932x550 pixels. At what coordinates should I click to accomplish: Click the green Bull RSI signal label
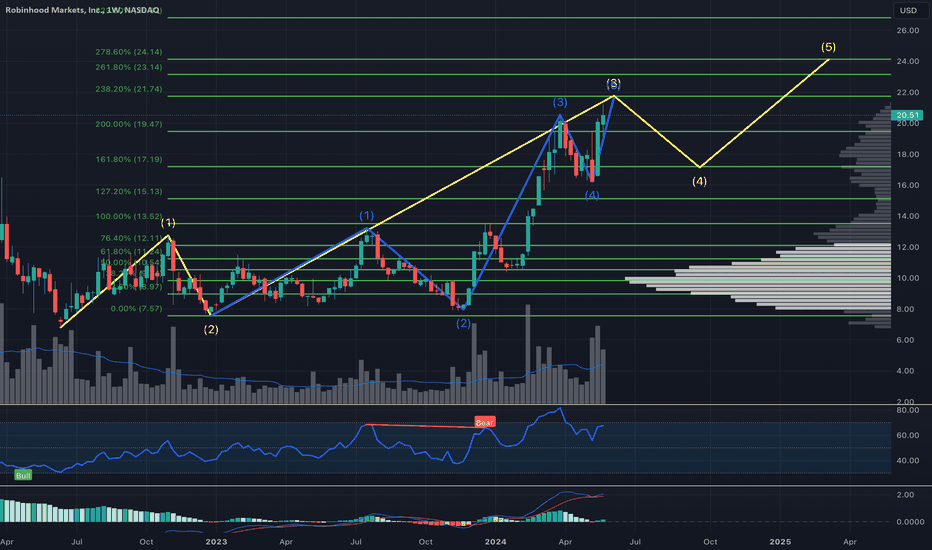point(23,476)
